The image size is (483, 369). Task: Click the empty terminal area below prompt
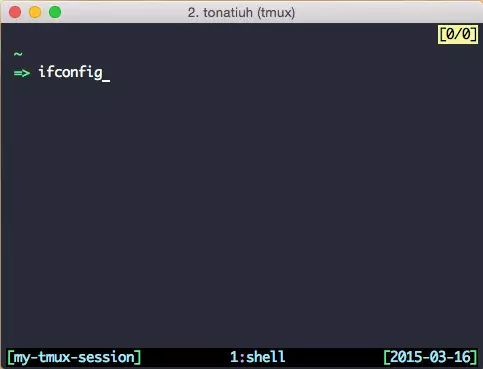[241, 213]
